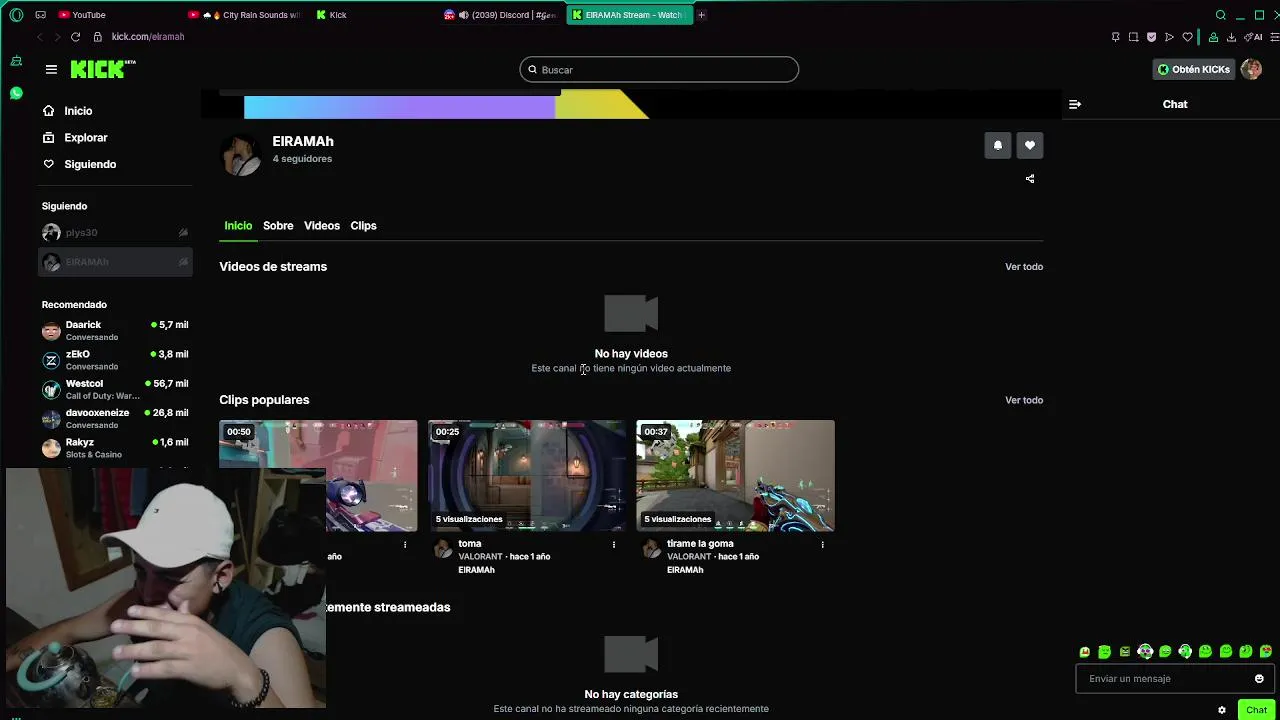Click Obtén KICKs button
The image size is (1280, 720).
tap(1194, 70)
